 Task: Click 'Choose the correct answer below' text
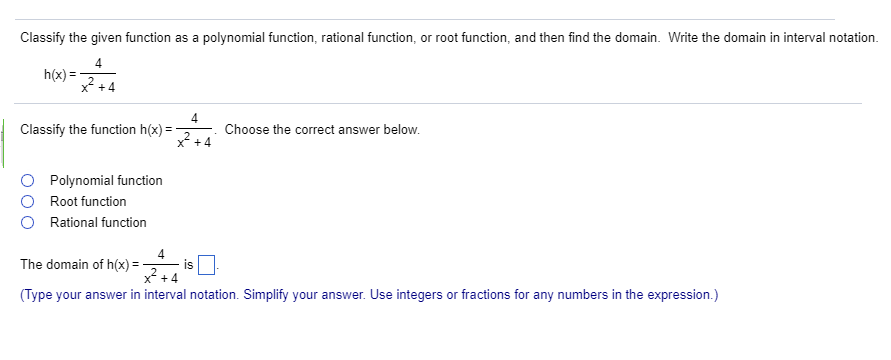tap(322, 129)
